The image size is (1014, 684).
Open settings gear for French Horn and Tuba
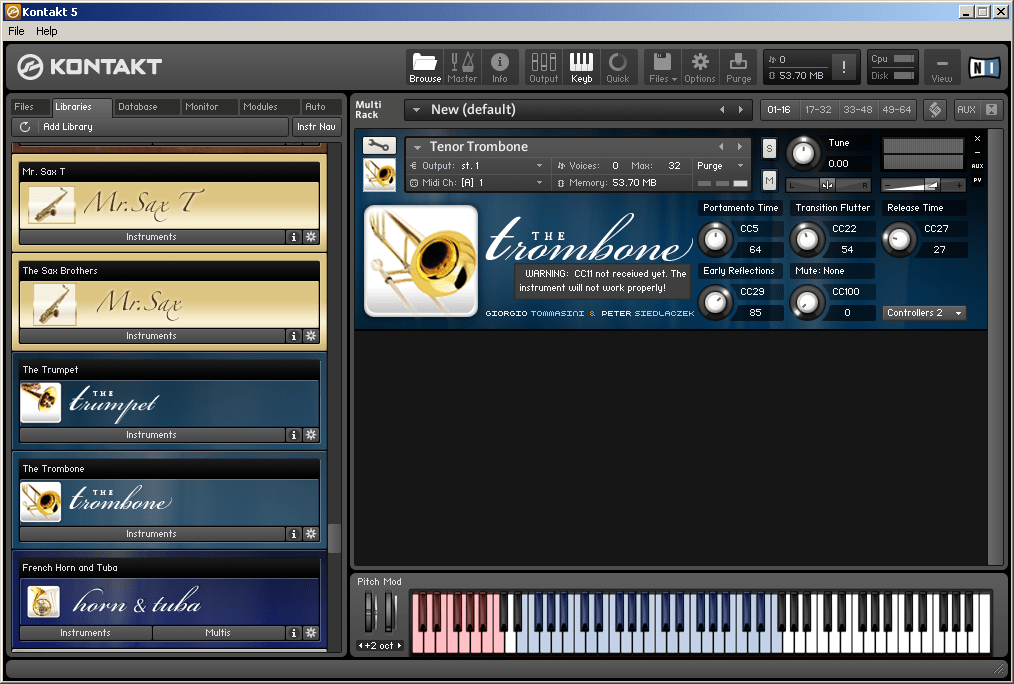coord(311,632)
